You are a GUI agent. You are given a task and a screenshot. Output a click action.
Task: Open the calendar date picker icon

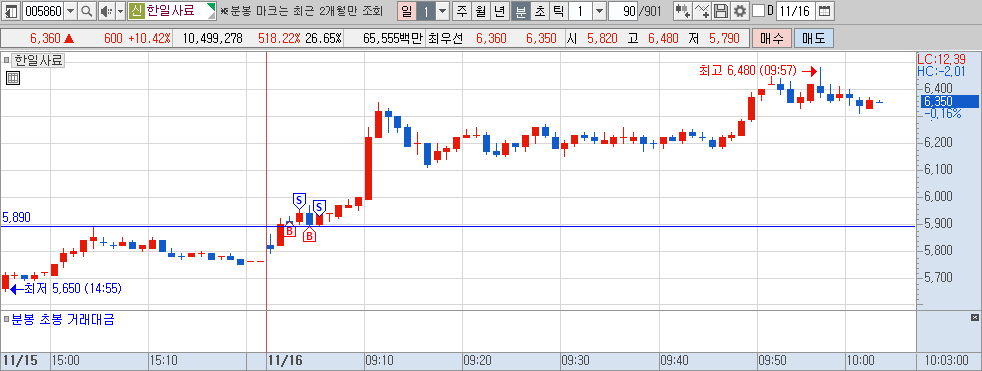tap(825, 11)
